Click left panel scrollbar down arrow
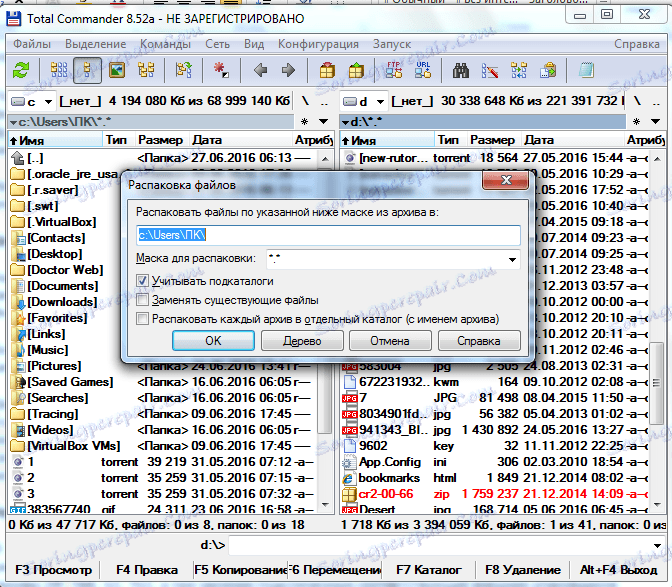Image resolution: width=672 pixels, height=587 pixels. (325, 505)
